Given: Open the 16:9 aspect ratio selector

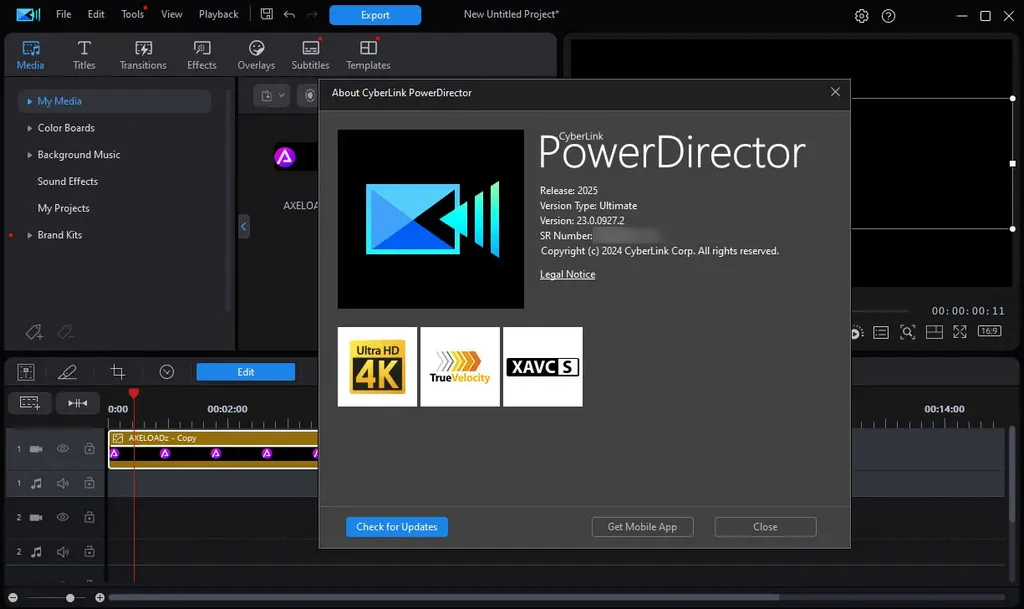Looking at the screenshot, I should (989, 331).
